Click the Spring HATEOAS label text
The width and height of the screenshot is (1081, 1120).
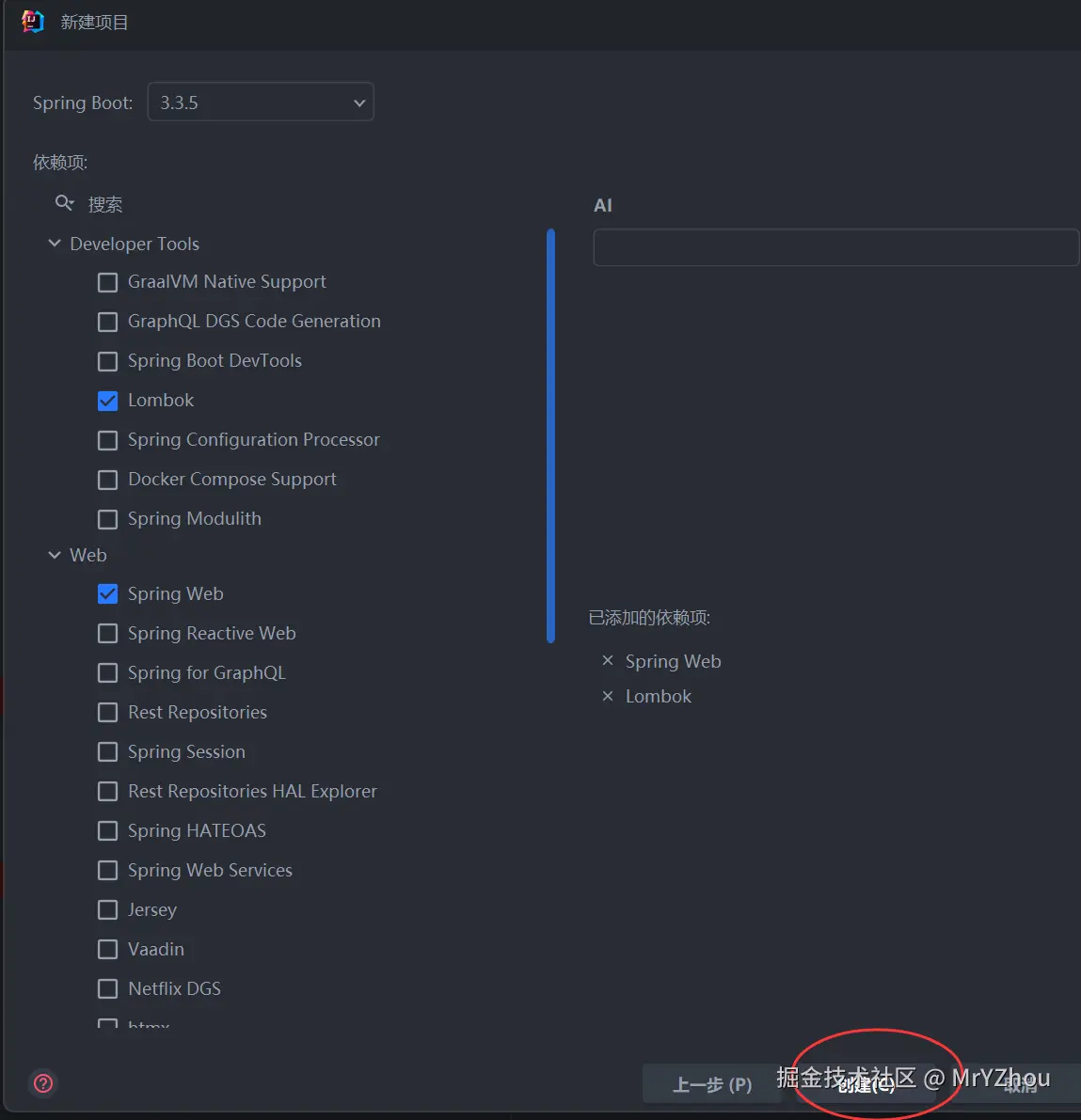pos(198,830)
